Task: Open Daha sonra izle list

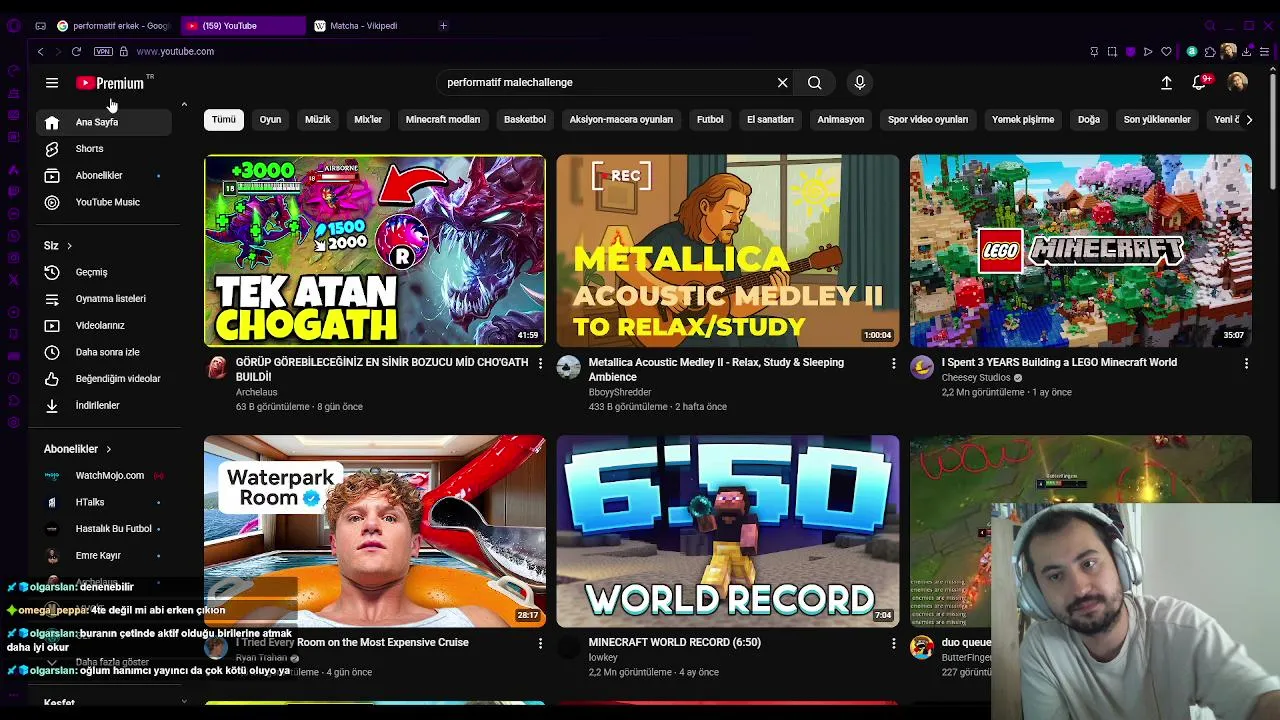Action: [104, 352]
